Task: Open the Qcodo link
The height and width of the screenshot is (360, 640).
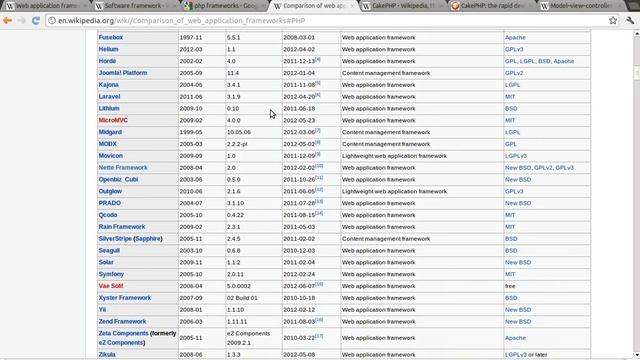Action: [108, 215]
